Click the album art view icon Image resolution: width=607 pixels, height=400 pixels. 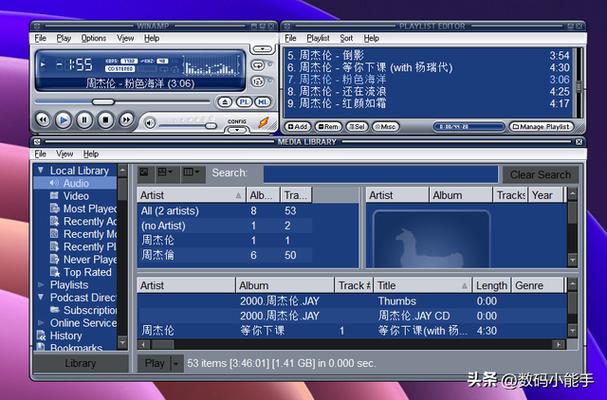pos(144,172)
